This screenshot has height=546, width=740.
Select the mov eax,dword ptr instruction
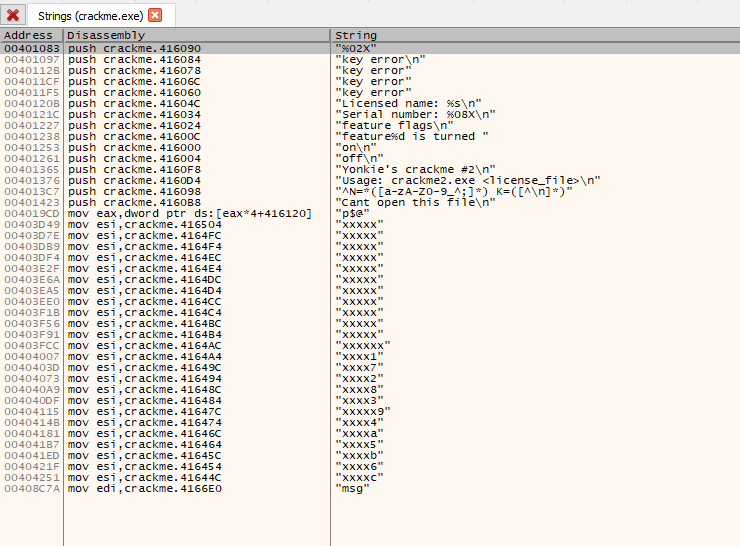[190, 213]
